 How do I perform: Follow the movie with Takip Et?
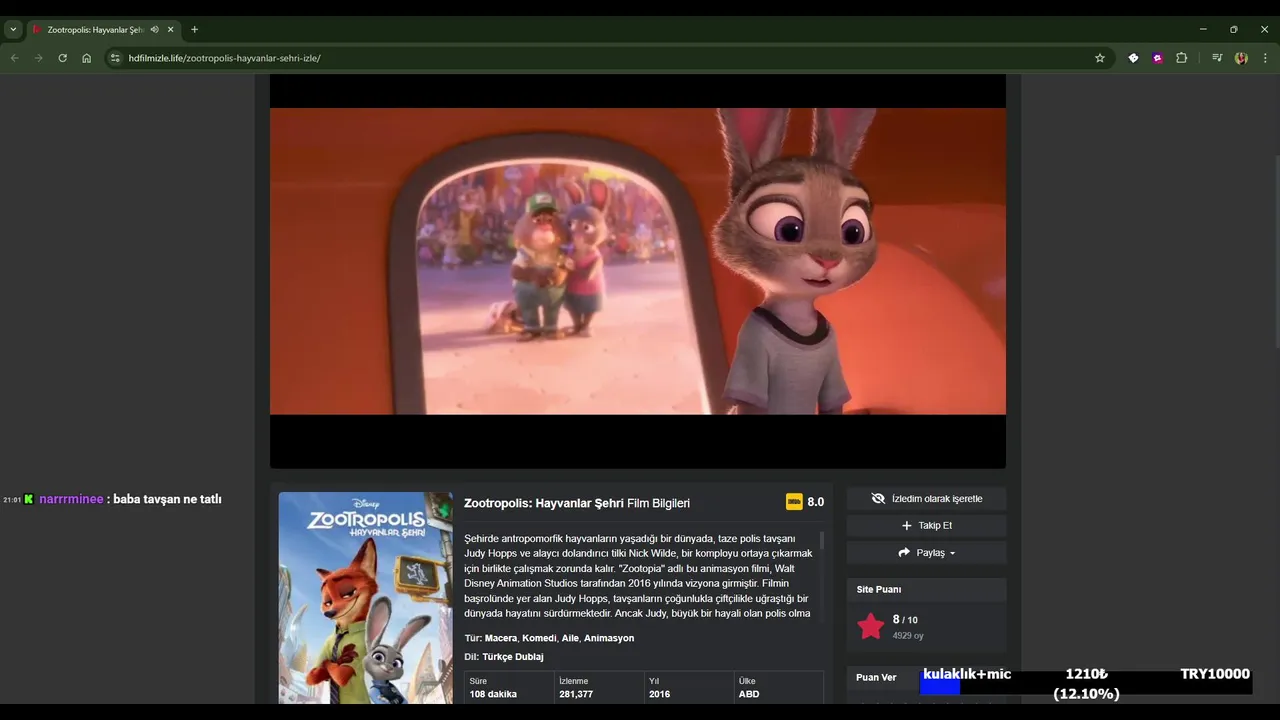coord(926,525)
